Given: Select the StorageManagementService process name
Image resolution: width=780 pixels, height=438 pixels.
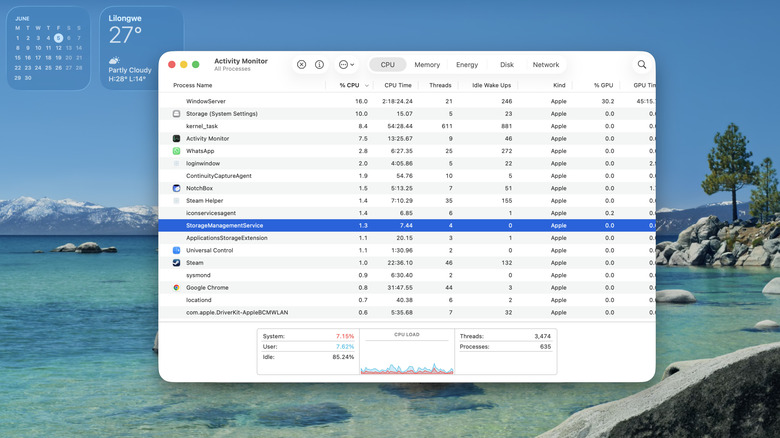Looking at the screenshot, I should [224, 225].
